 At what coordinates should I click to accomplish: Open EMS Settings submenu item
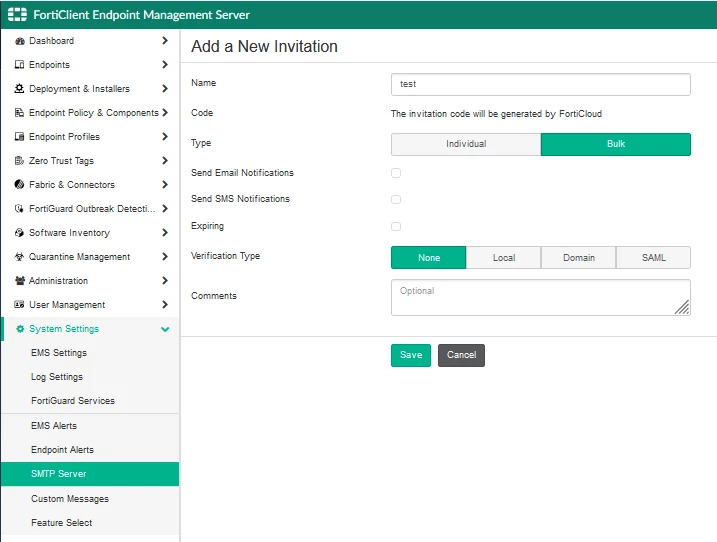click(x=90, y=353)
